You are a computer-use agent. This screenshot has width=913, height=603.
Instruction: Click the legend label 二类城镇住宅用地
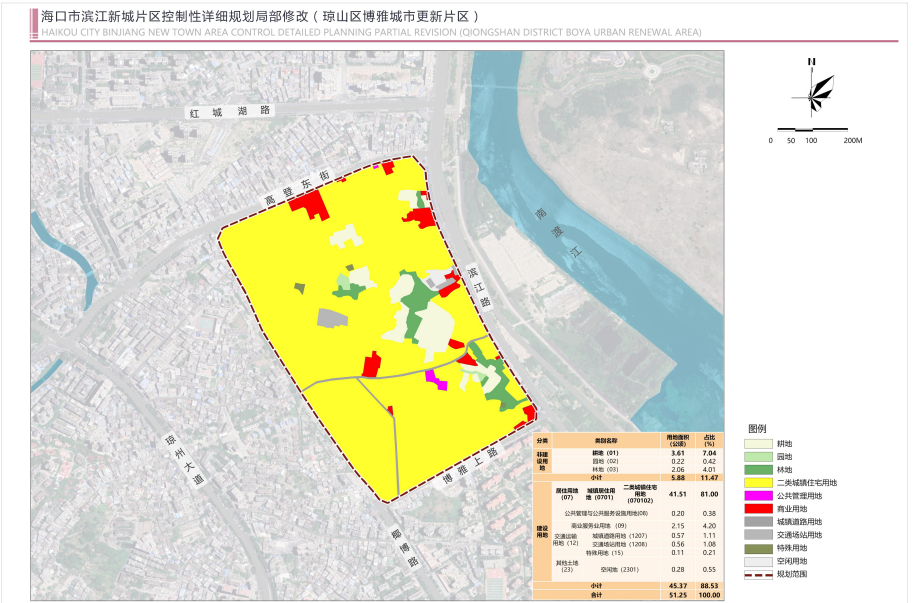(x=806, y=483)
